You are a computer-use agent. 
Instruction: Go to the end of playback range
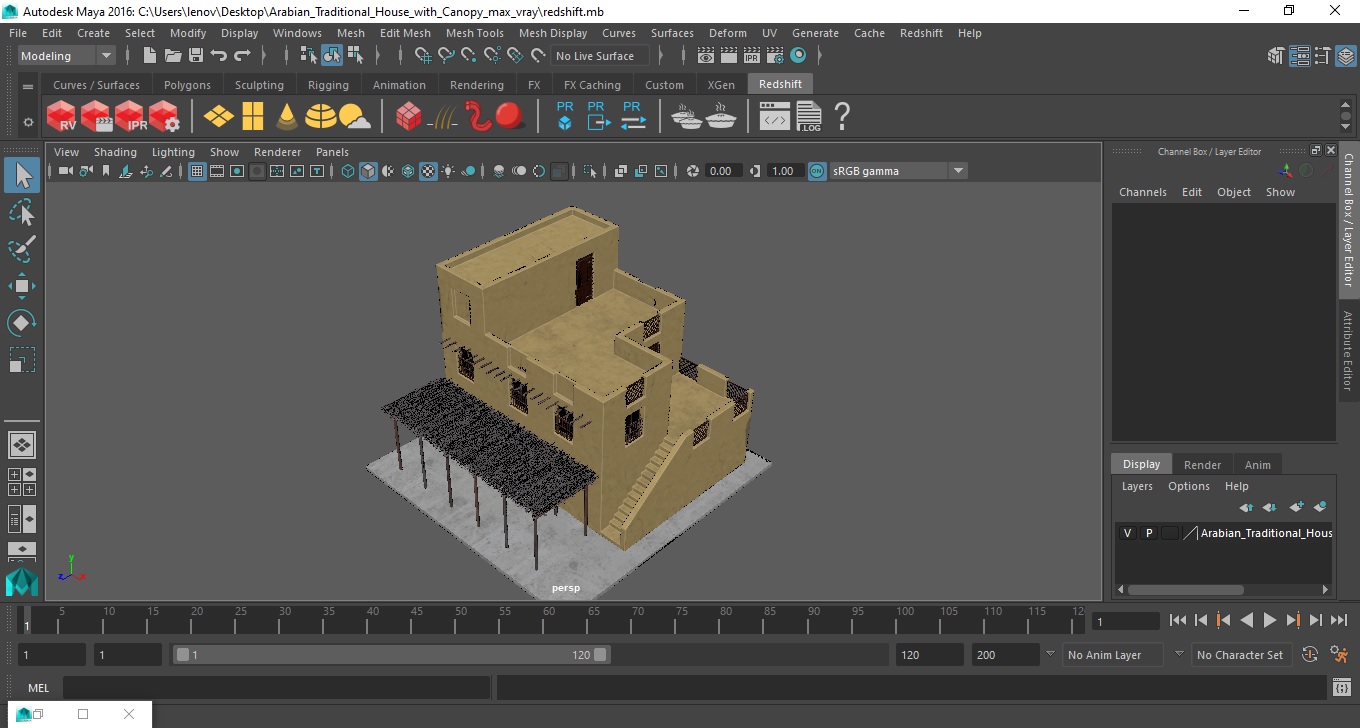pyautogui.click(x=1338, y=620)
